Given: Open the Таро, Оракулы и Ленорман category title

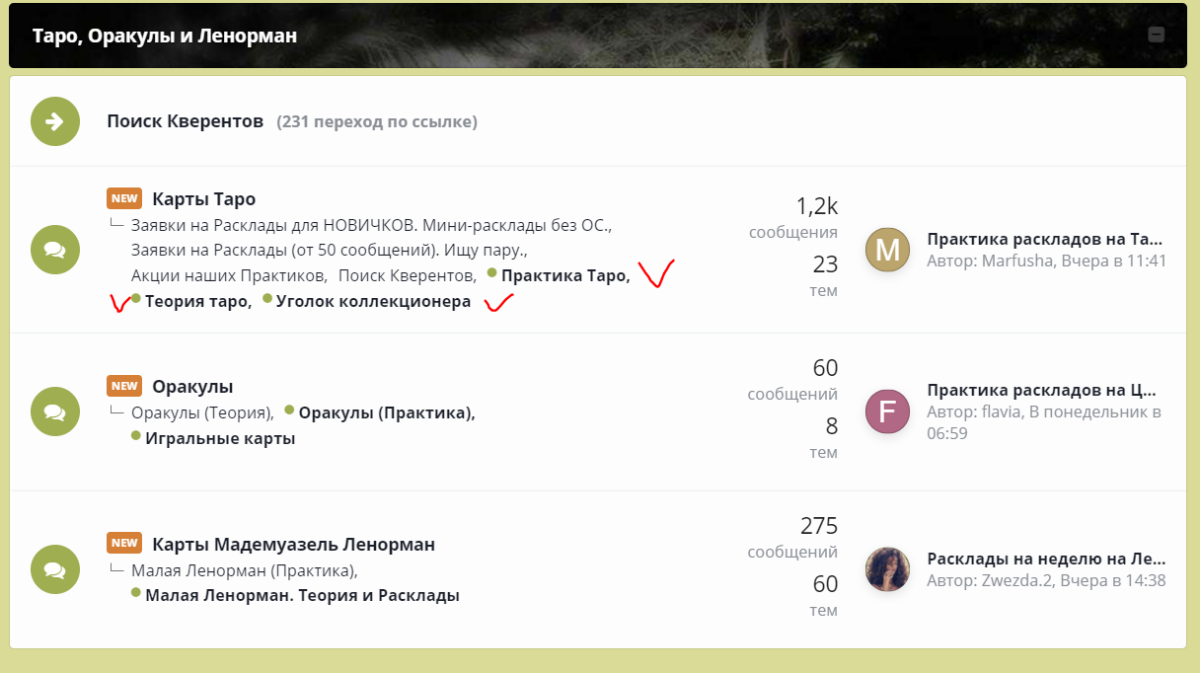Looking at the screenshot, I should (165, 35).
